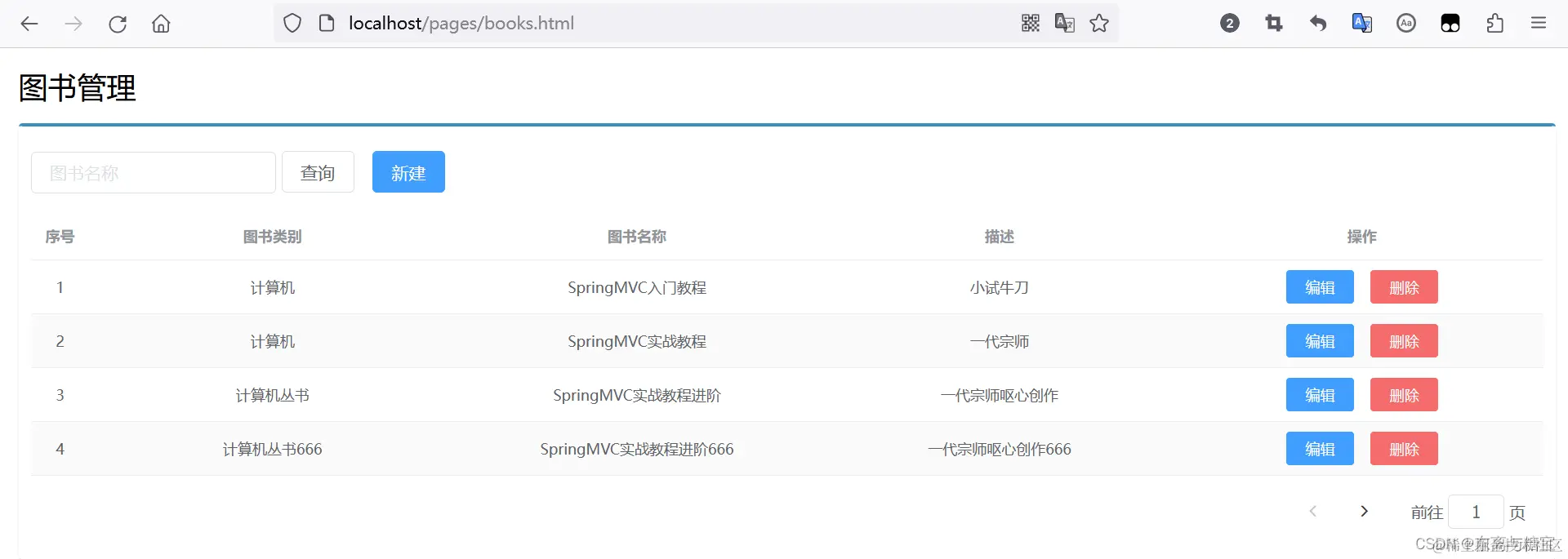Select the 一代宗师呕心创作 description cell
The height and width of the screenshot is (559, 1568).
[x=1000, y=395]
